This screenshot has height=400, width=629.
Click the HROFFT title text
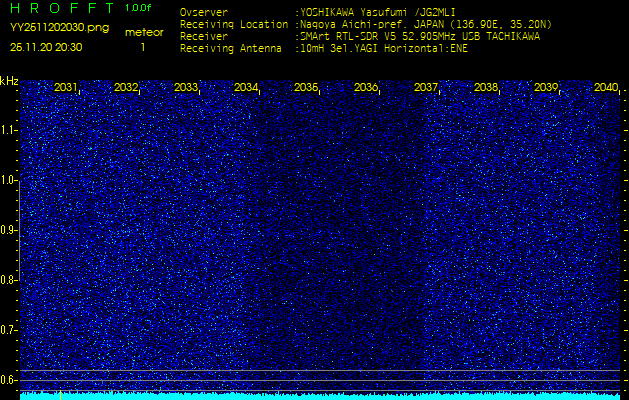62,8
